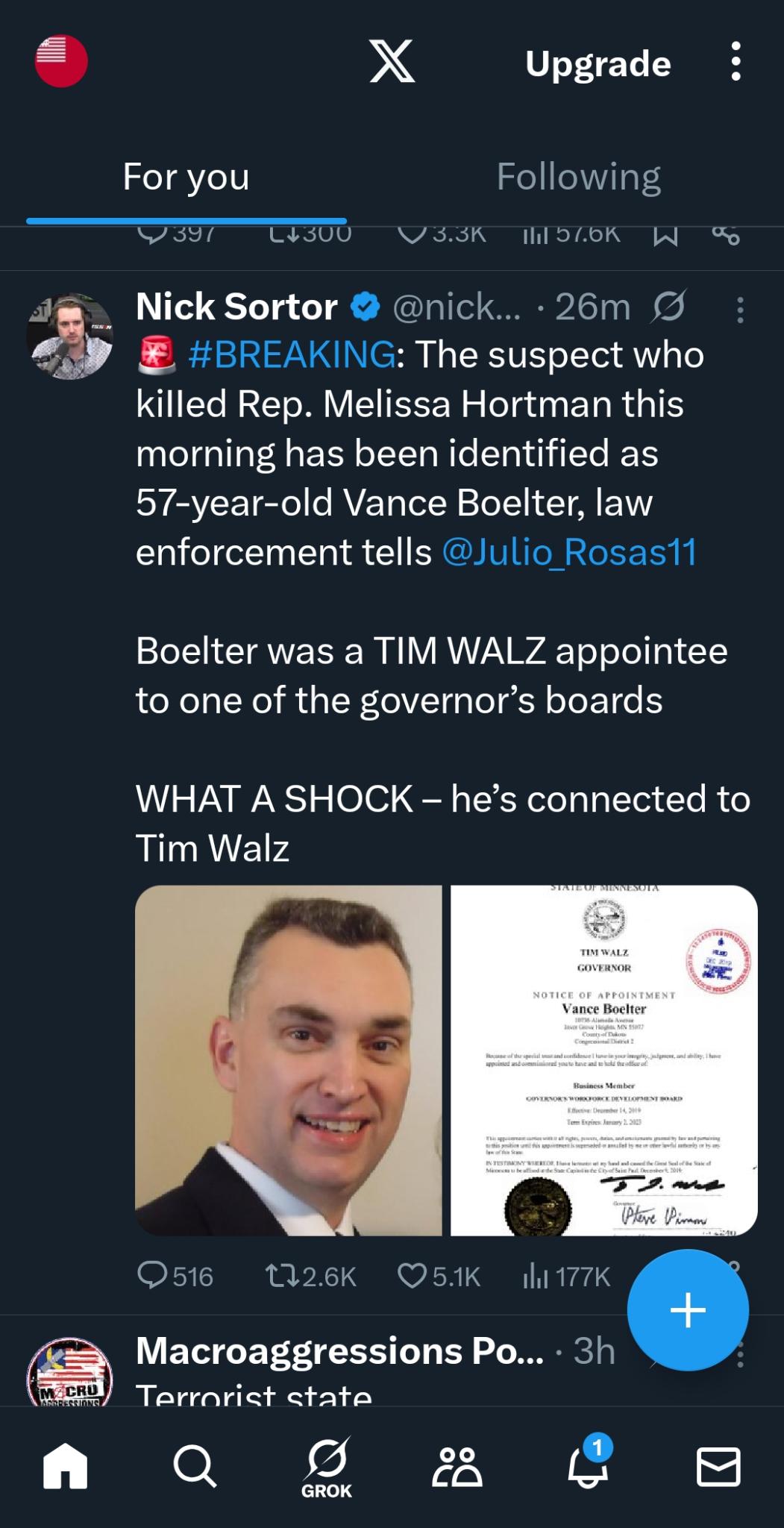
Task: Tap the Home icon in bottom bar
Action: click(65, 1467)
